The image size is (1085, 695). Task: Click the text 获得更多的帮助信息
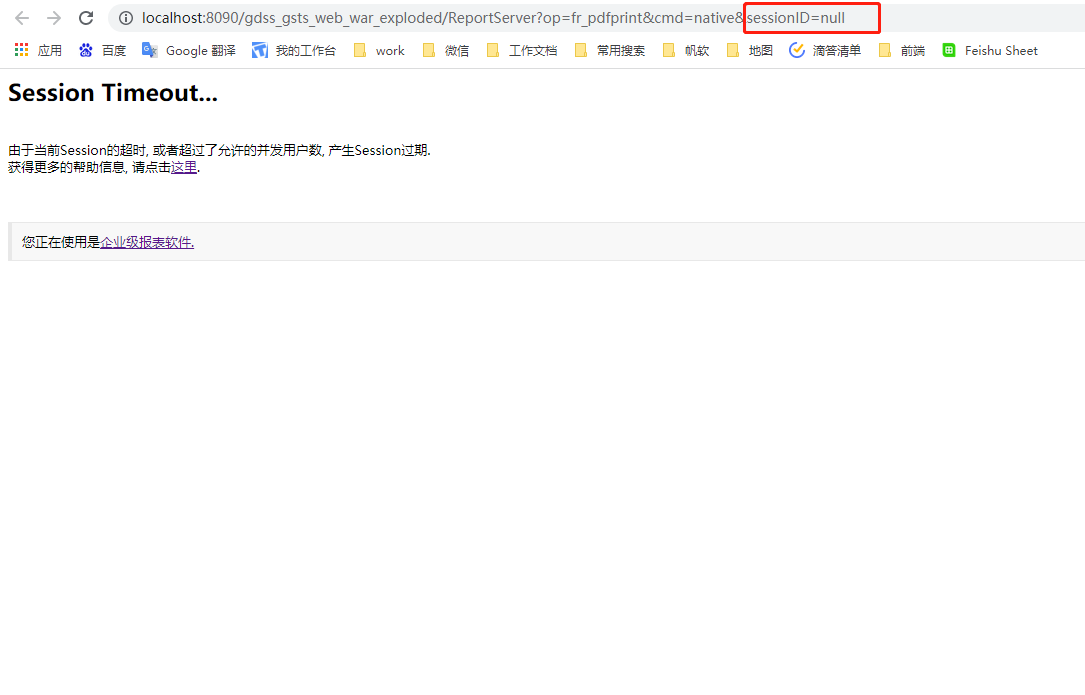(x=66, y=168)
